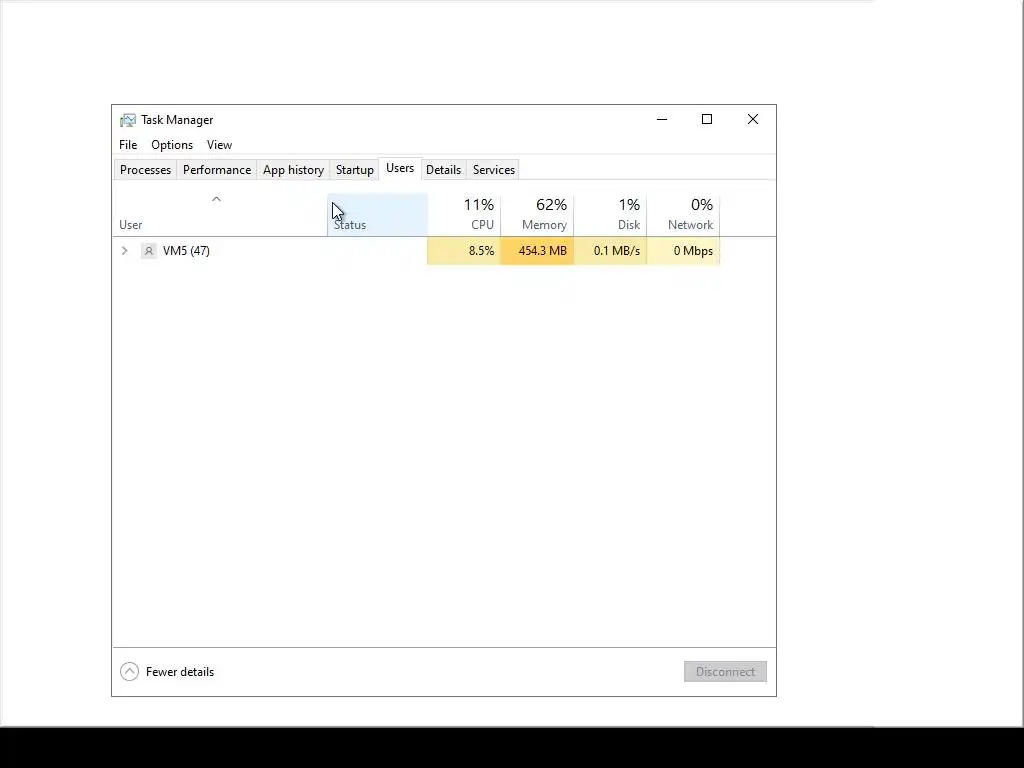Sort by the Memory column header
This screenshot has height=768, width=1024.
[x=537, y=215]
